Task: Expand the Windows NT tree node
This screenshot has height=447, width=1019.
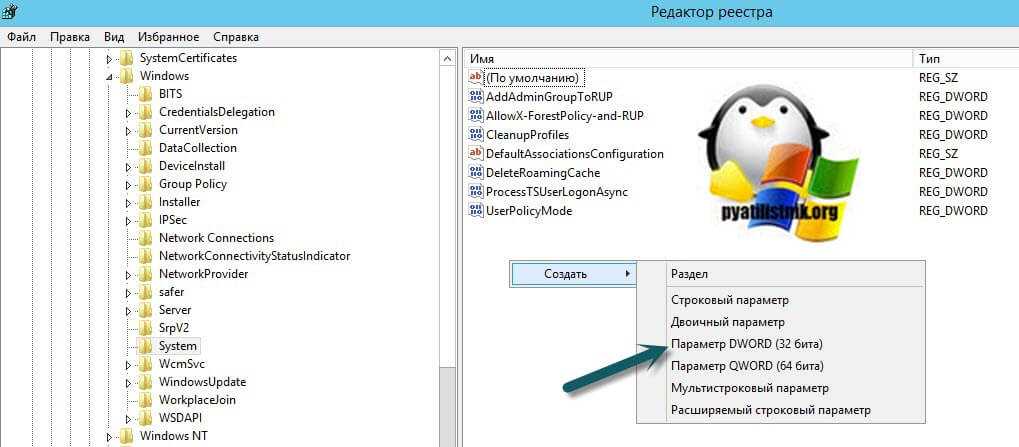Action: tap(109, 436)
